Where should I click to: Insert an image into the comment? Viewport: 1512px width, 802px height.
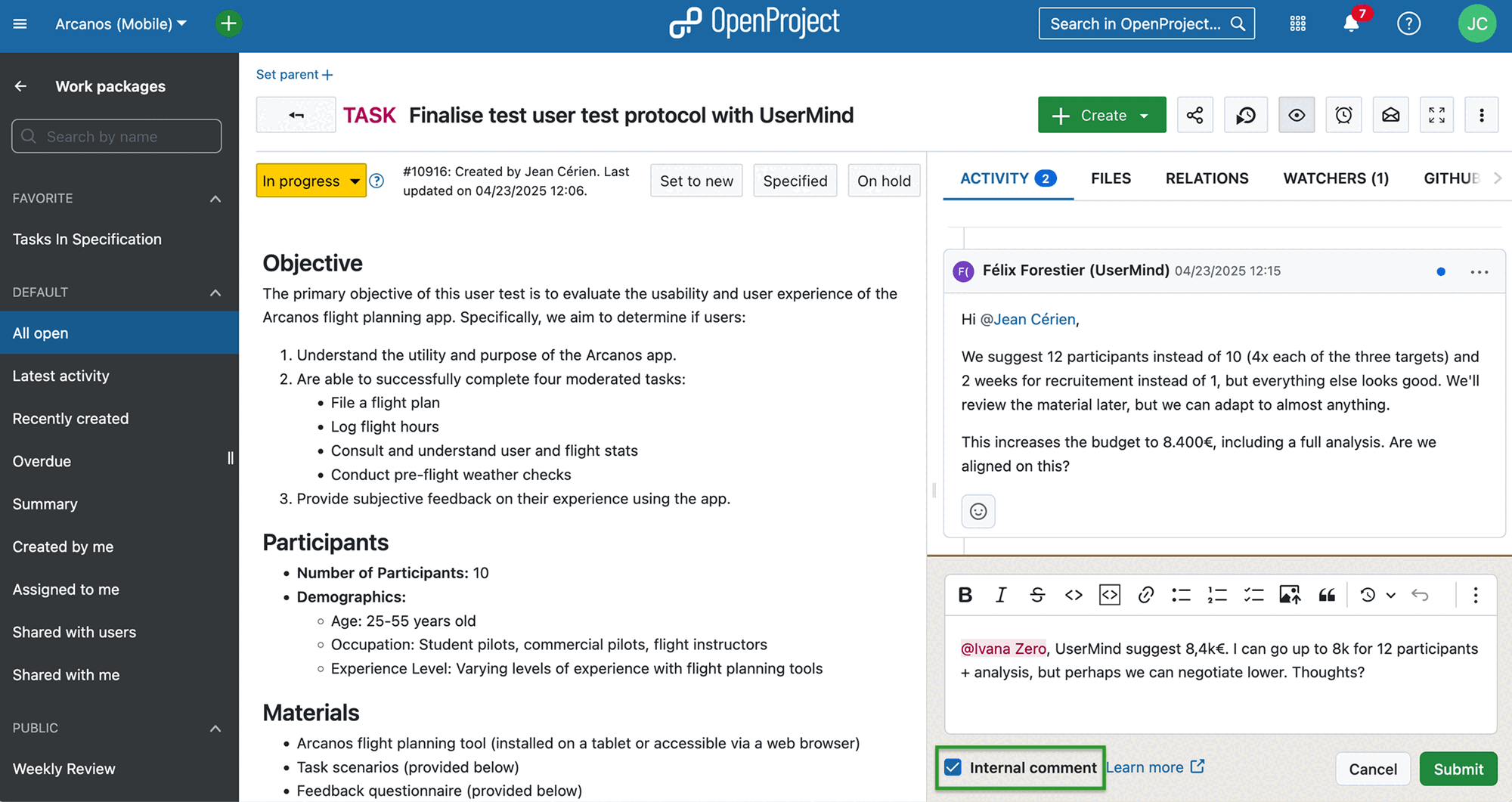[1290, 595]
